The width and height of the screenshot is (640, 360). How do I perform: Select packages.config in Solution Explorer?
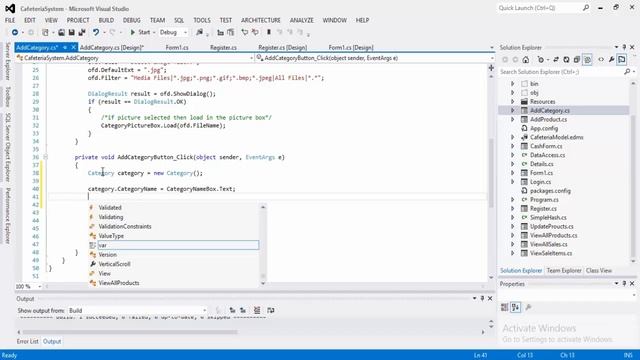550,191
